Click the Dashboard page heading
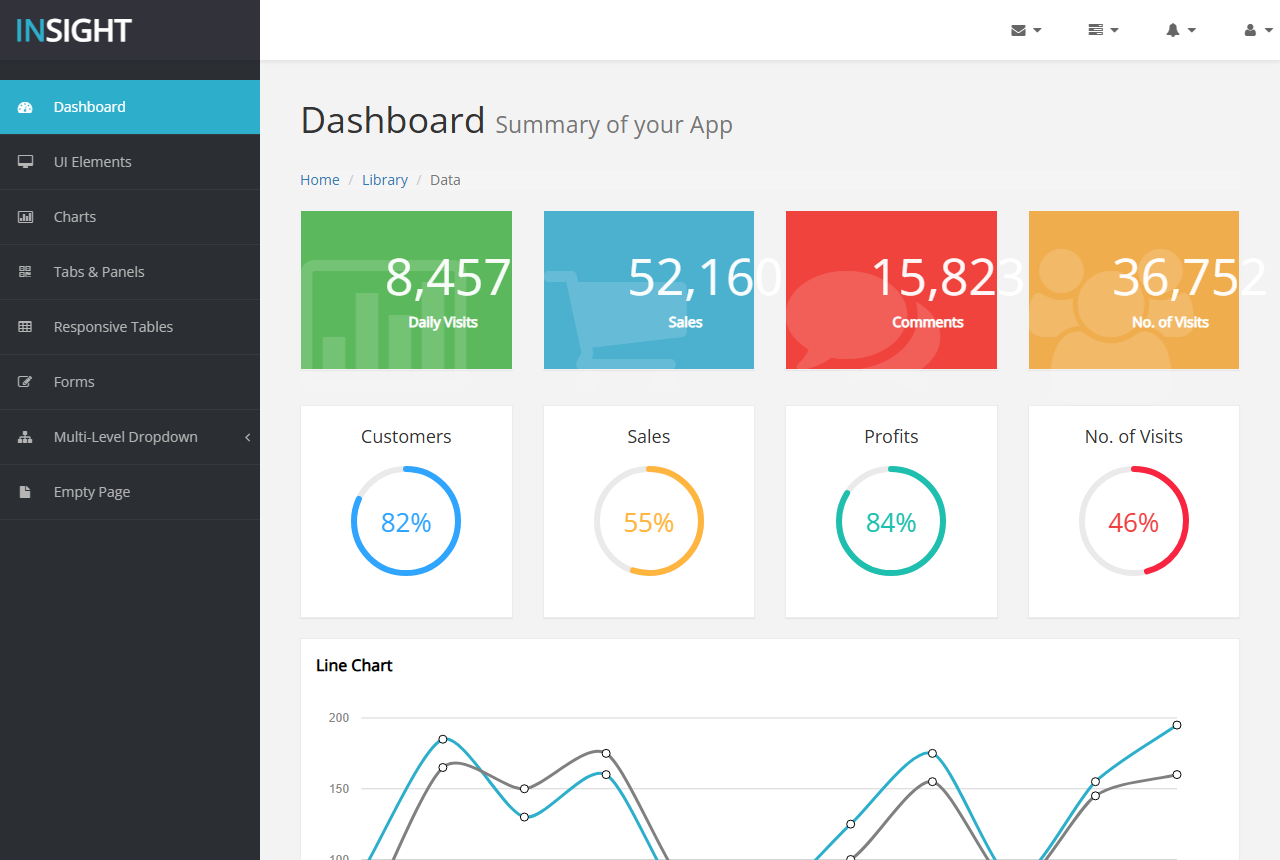Image resolution: width=1280 pixels, height=860 pixels. point(393,120)
